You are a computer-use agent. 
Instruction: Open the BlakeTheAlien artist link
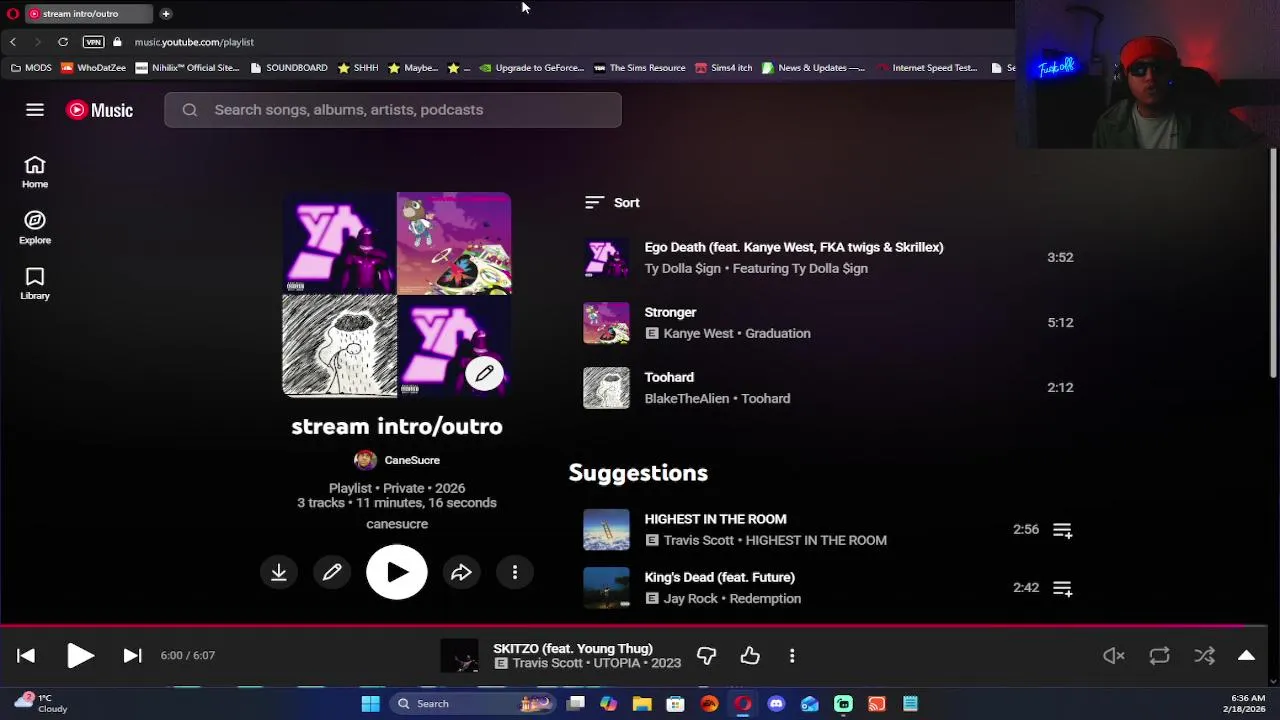click(x=686, y=398)
